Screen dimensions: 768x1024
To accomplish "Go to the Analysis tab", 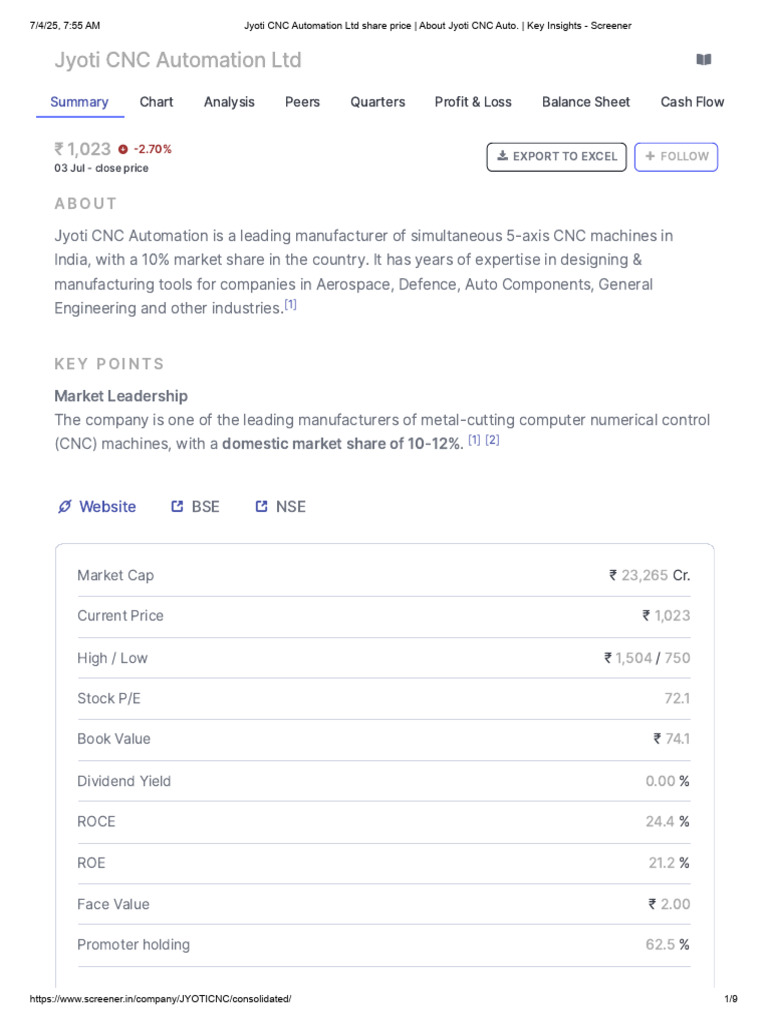I will click(229, 102).
